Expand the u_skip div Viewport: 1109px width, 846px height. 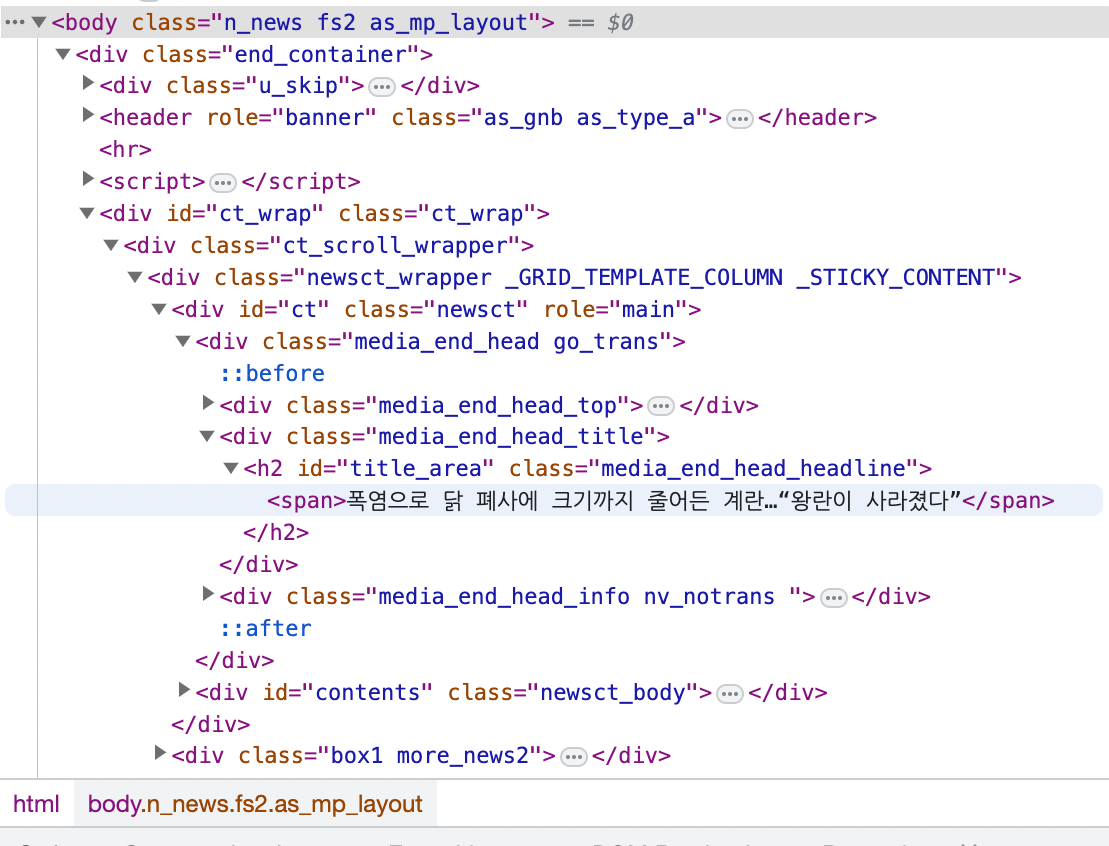pos(88,83)
